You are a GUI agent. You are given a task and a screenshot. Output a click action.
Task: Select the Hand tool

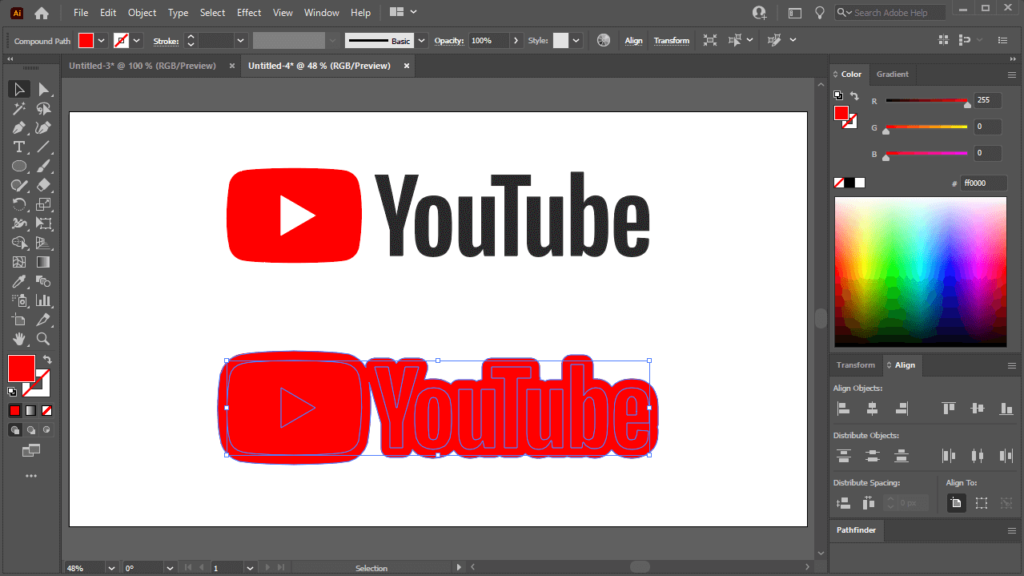click(18, 339)
